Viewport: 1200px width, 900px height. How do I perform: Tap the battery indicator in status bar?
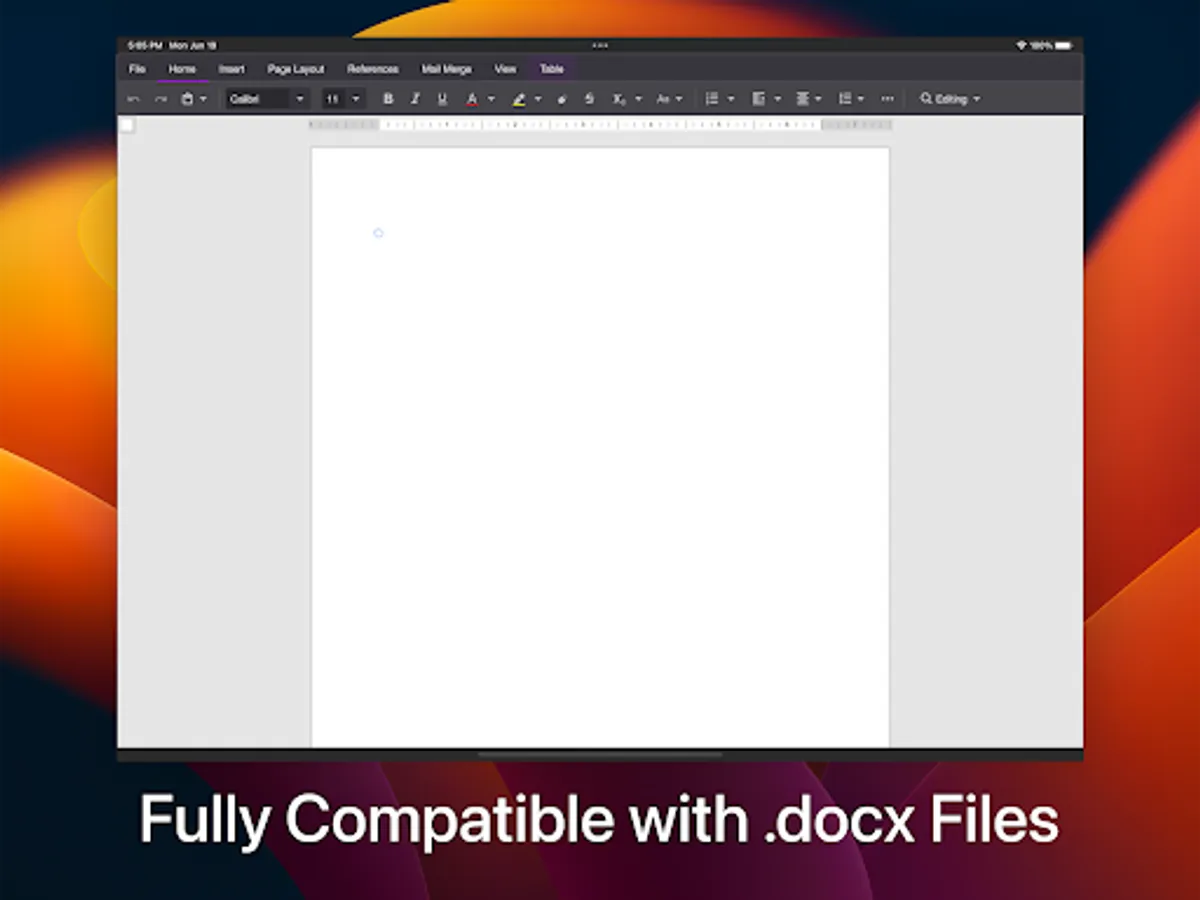1063,45
